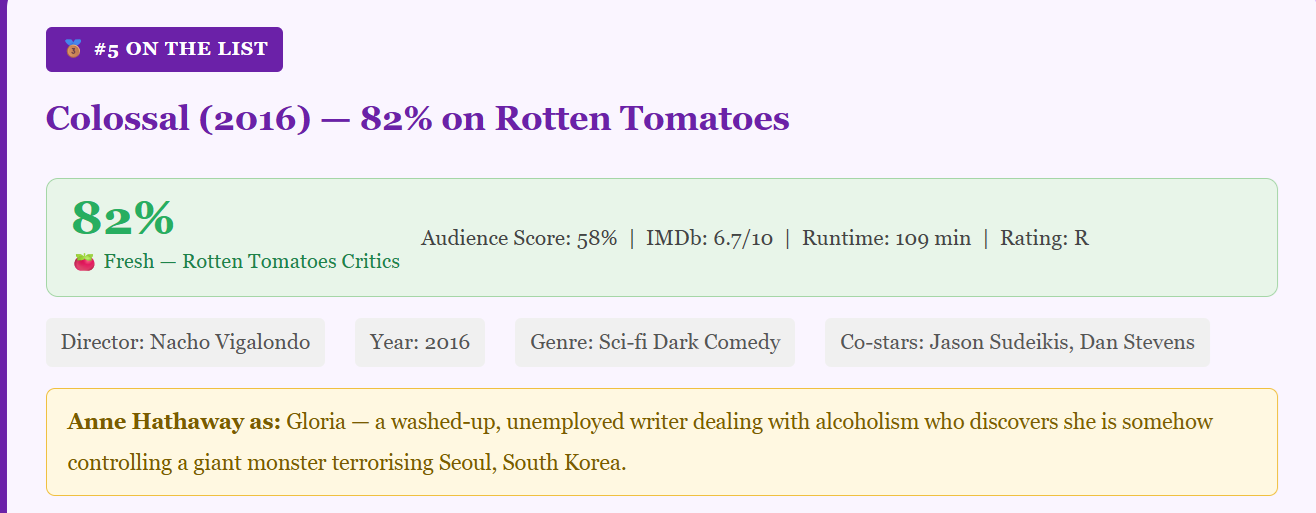Click the bold "Anne Hathaway as:" label
The width and height of the screenshot is (1316, 513).
click(x=174, y=422)
